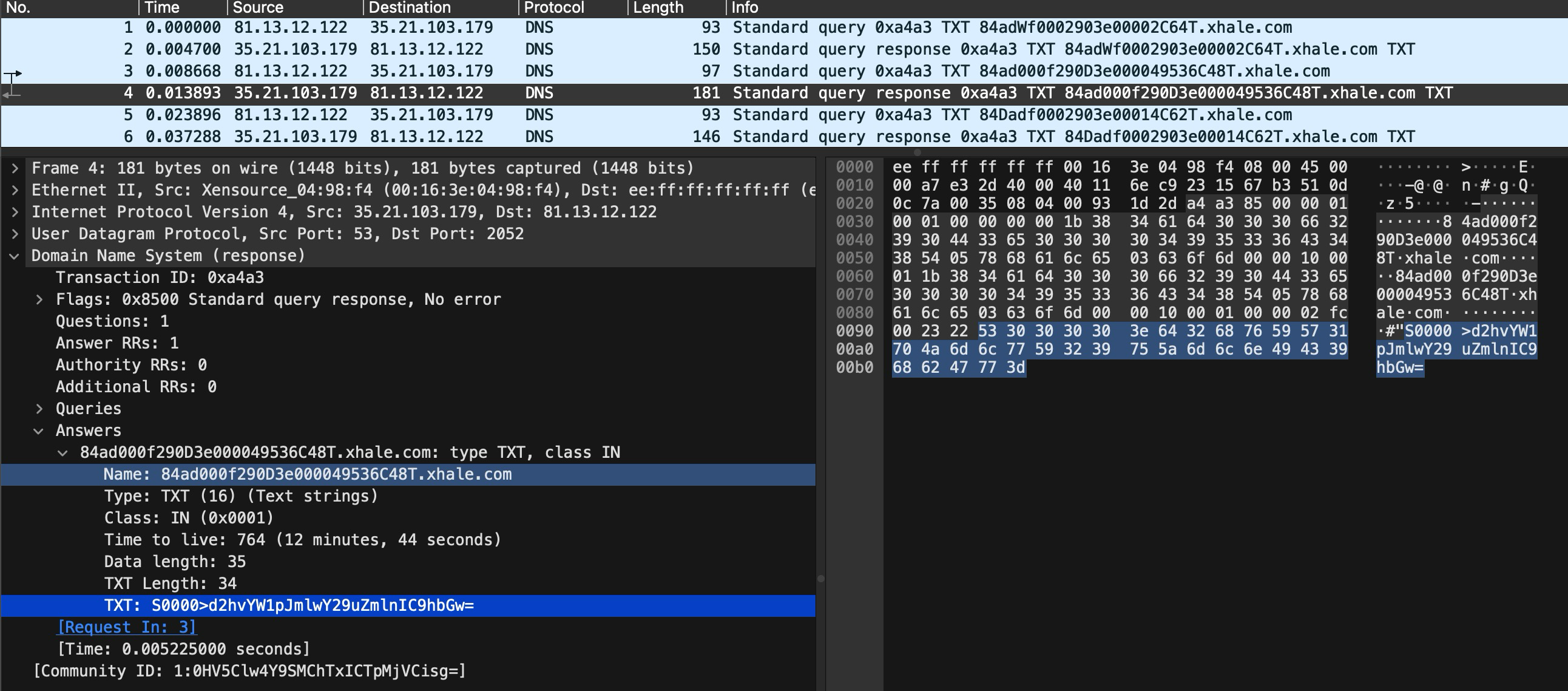Select packet 5 at time 0.023896

coord(784,115)
